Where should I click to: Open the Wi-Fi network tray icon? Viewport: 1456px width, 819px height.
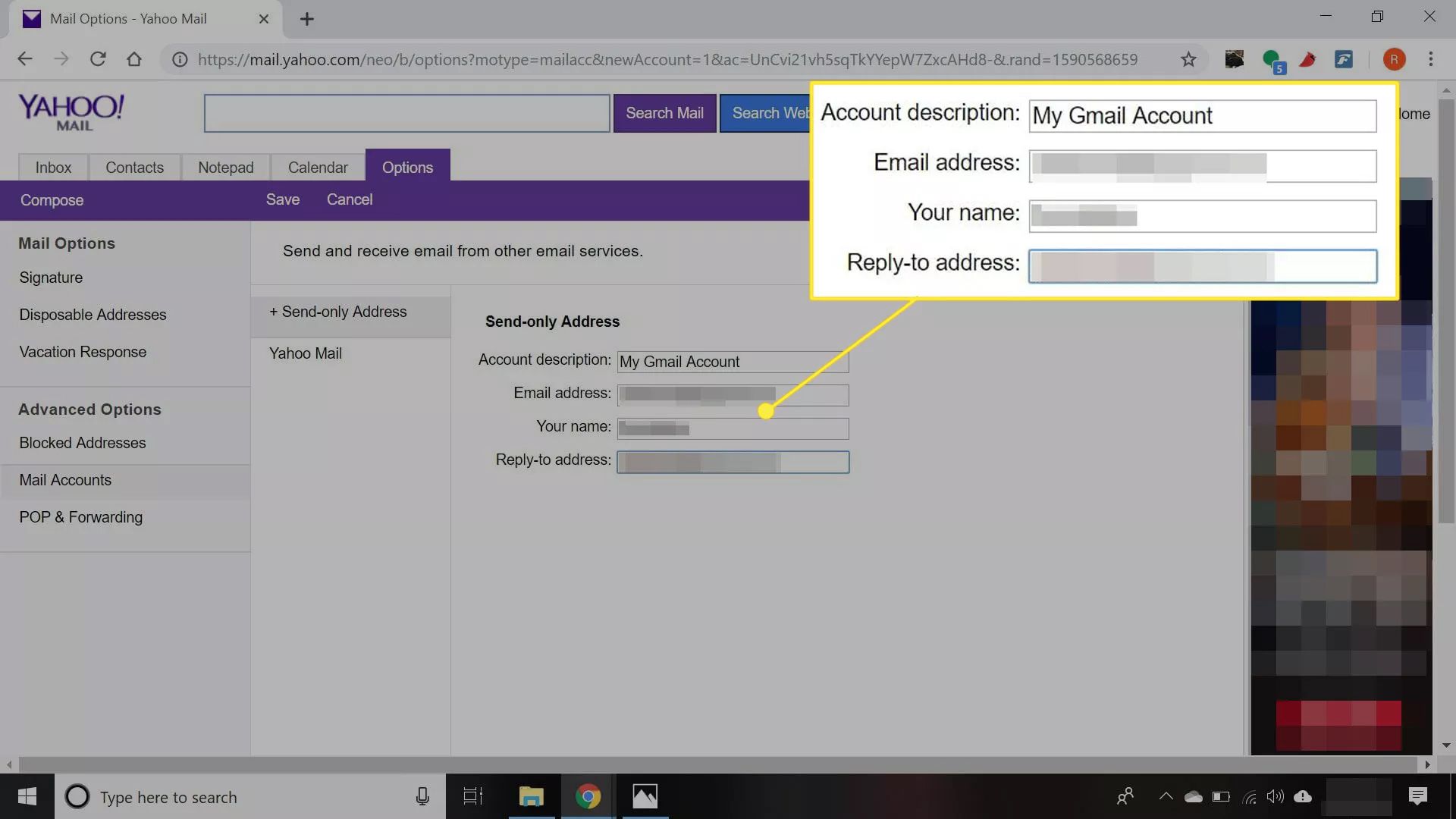(1249, 796)
